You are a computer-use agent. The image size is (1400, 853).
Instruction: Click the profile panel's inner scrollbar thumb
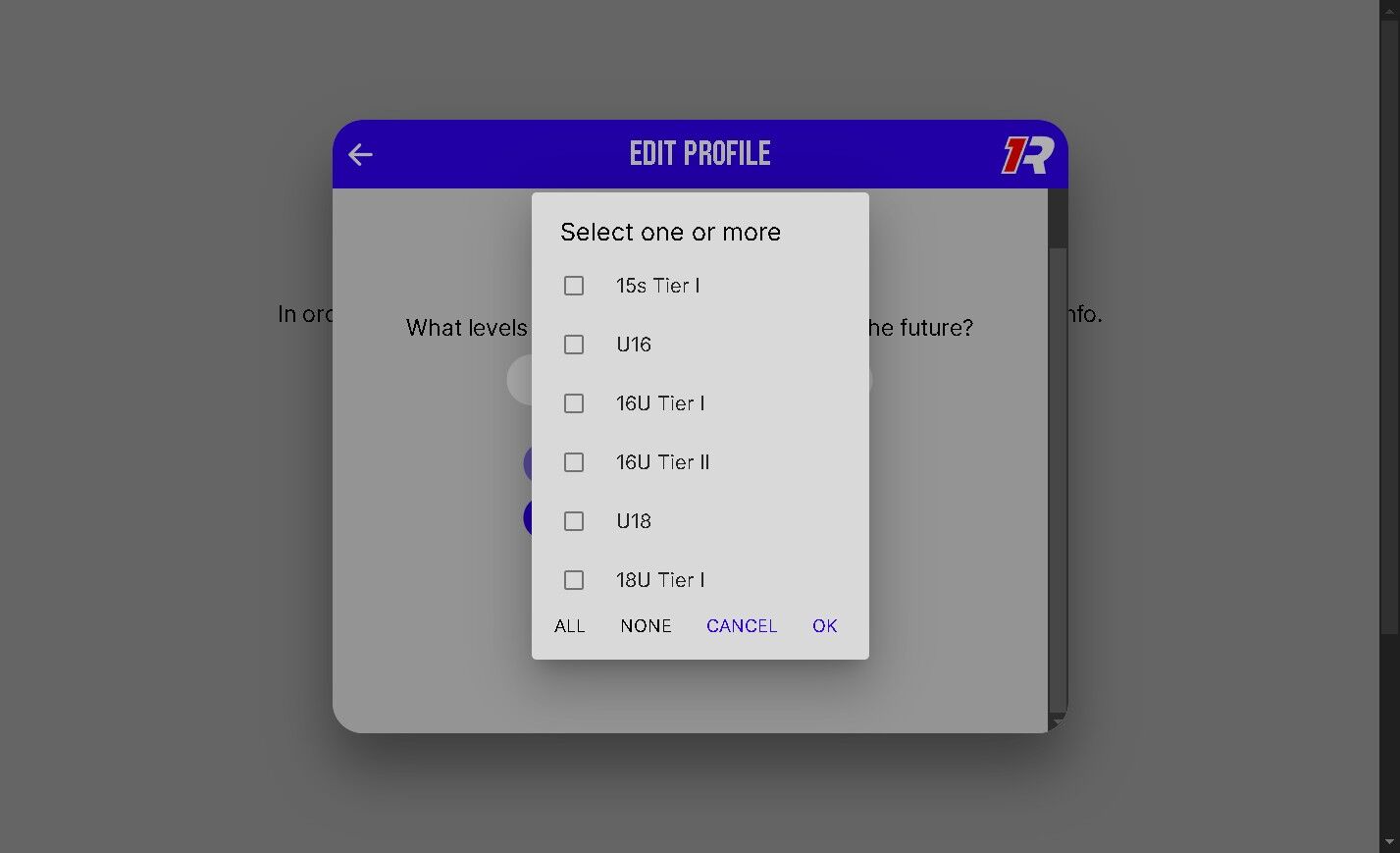coord(1058,218)
